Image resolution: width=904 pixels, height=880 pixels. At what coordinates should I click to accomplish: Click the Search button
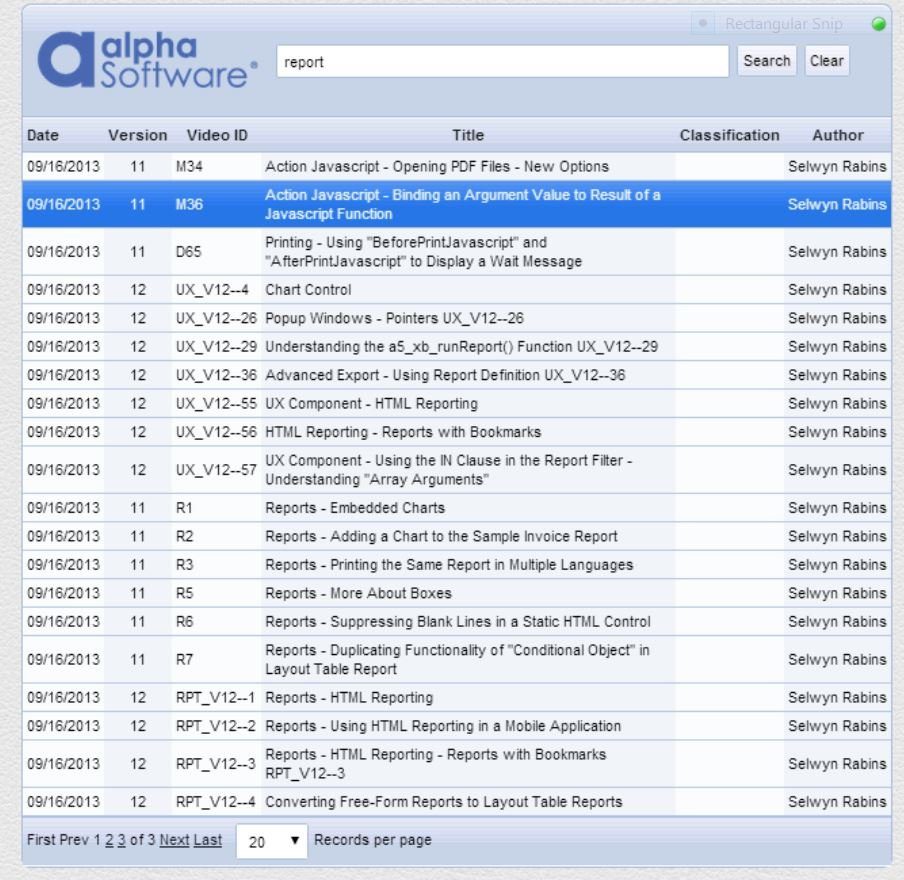pos(767,61)
